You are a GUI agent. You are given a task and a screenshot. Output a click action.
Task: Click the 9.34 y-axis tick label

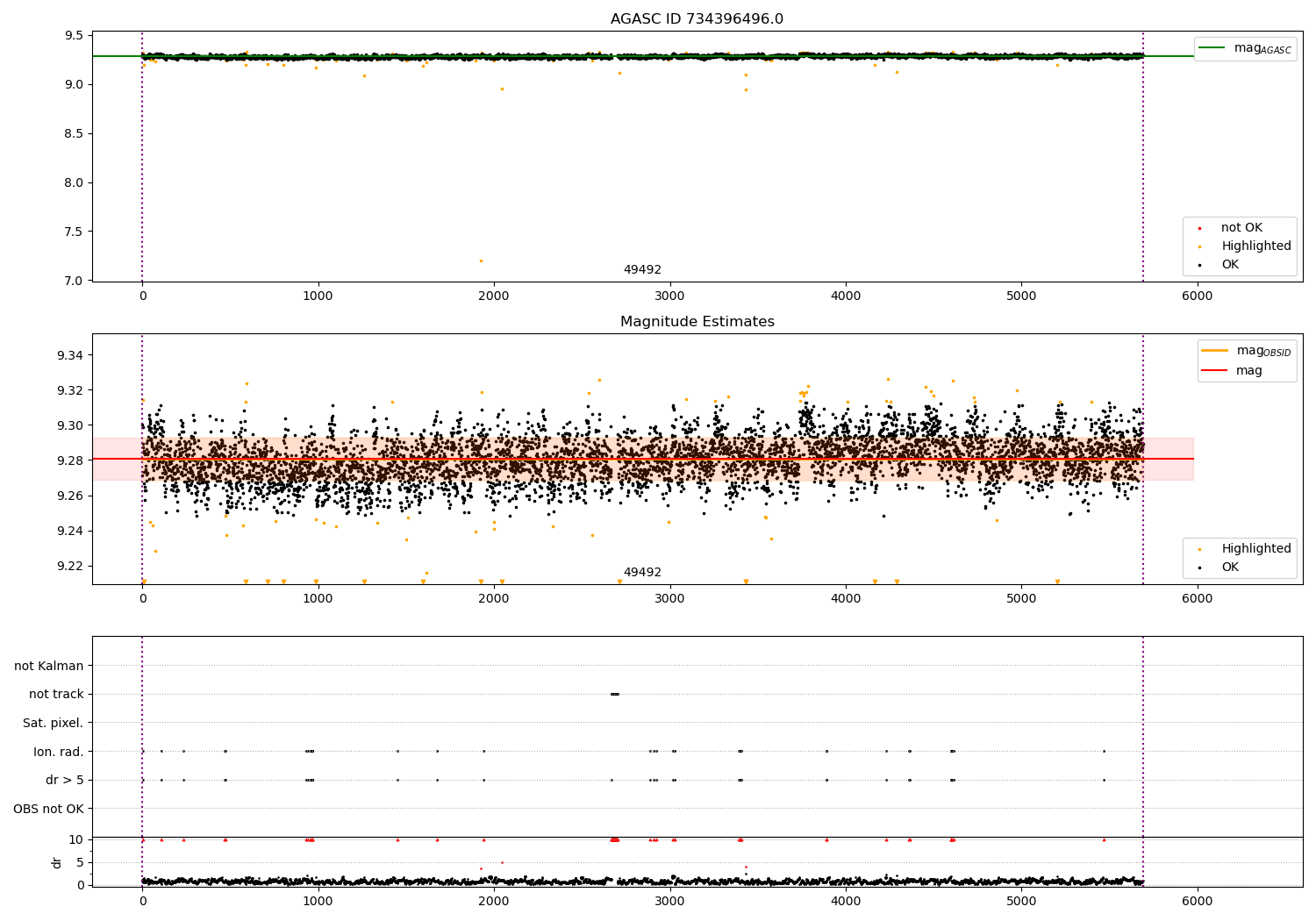coord(70,355)
